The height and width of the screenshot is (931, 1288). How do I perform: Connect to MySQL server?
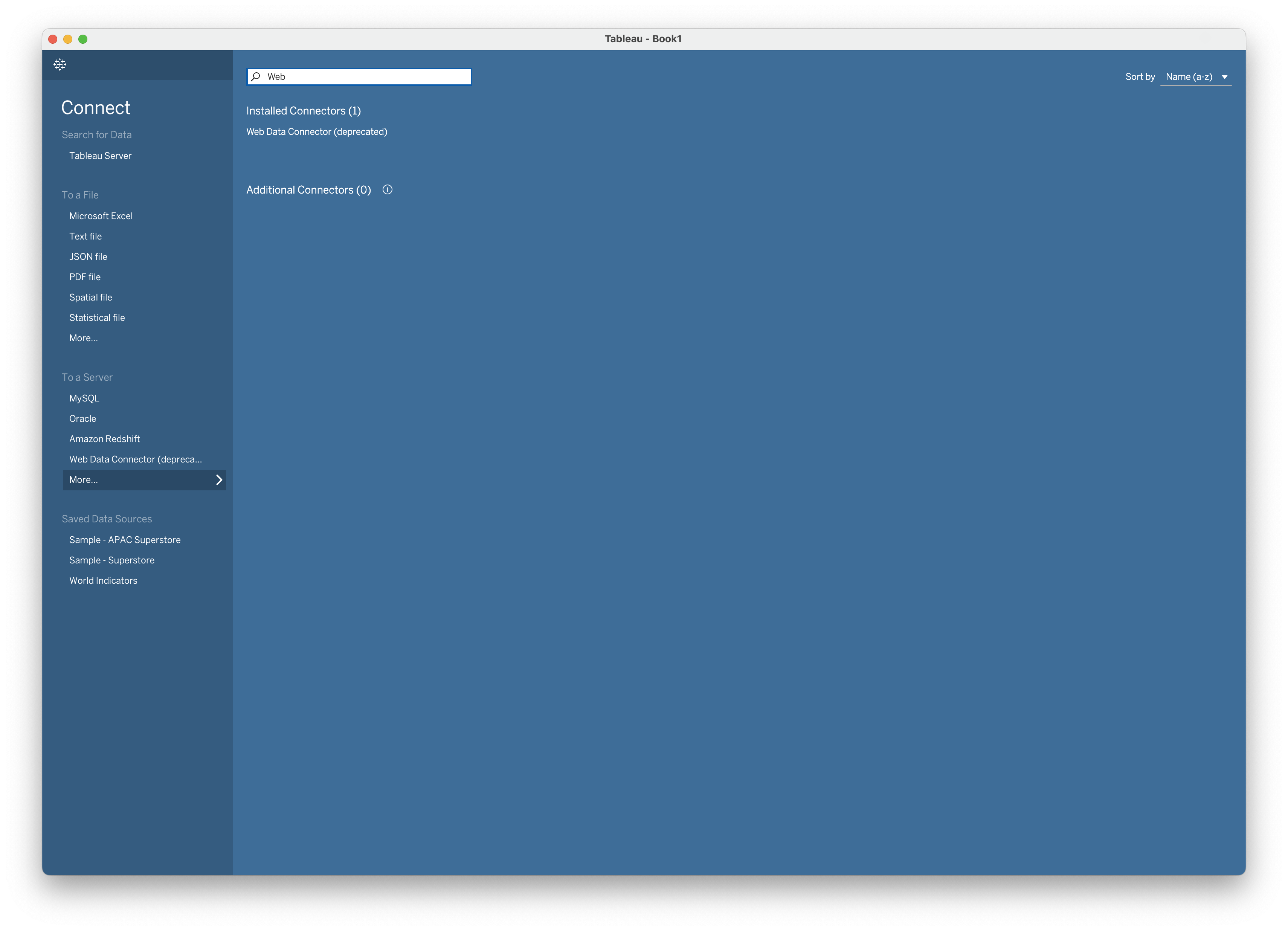(84, 399)
